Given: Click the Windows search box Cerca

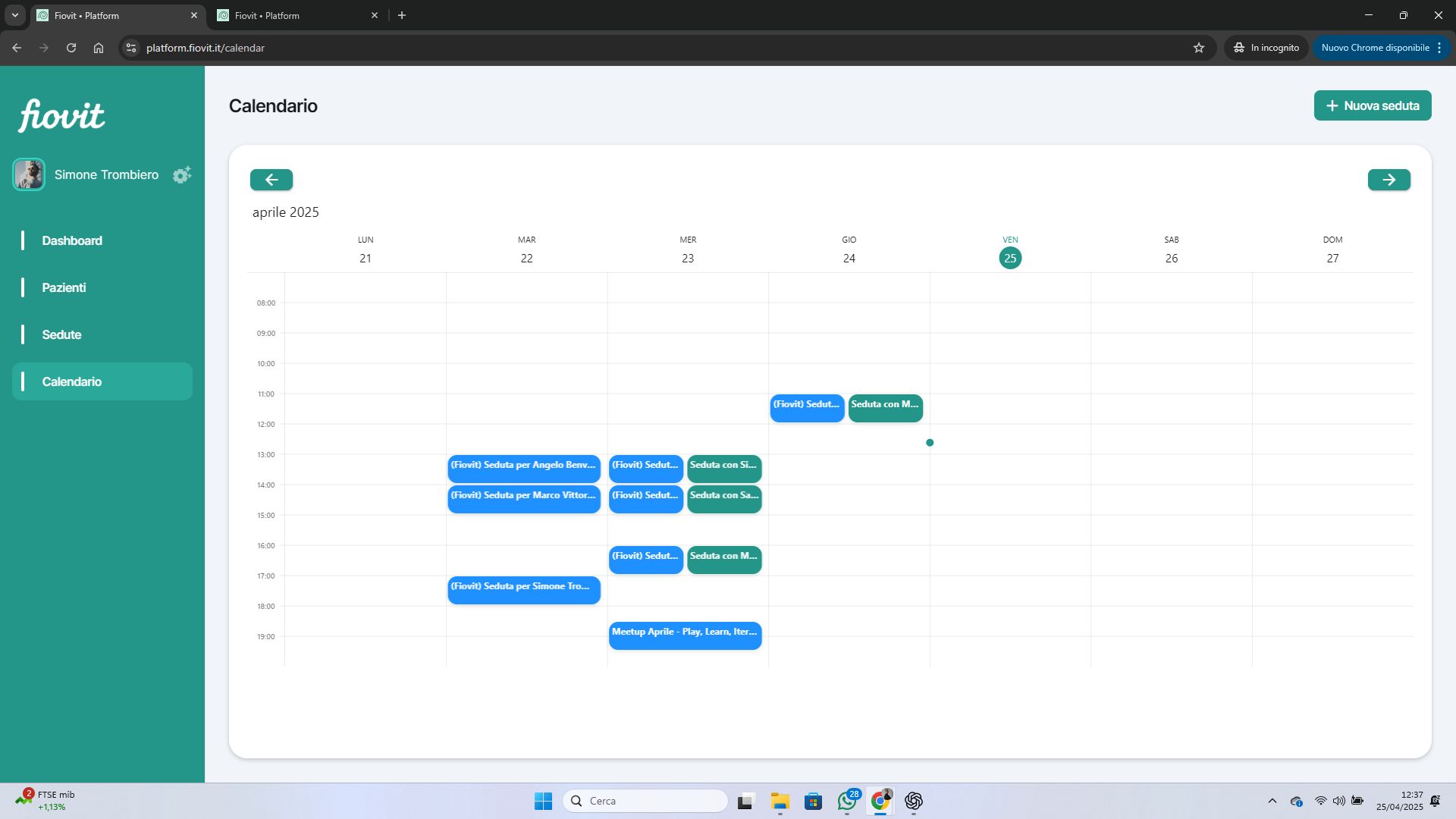Looking at the screenshot, I should pyautogui.click(x=645, y=801).
